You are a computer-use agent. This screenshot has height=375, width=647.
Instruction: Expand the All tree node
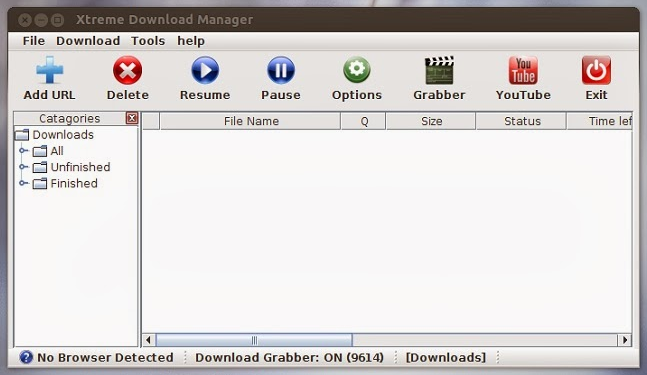tap(23, 151)
